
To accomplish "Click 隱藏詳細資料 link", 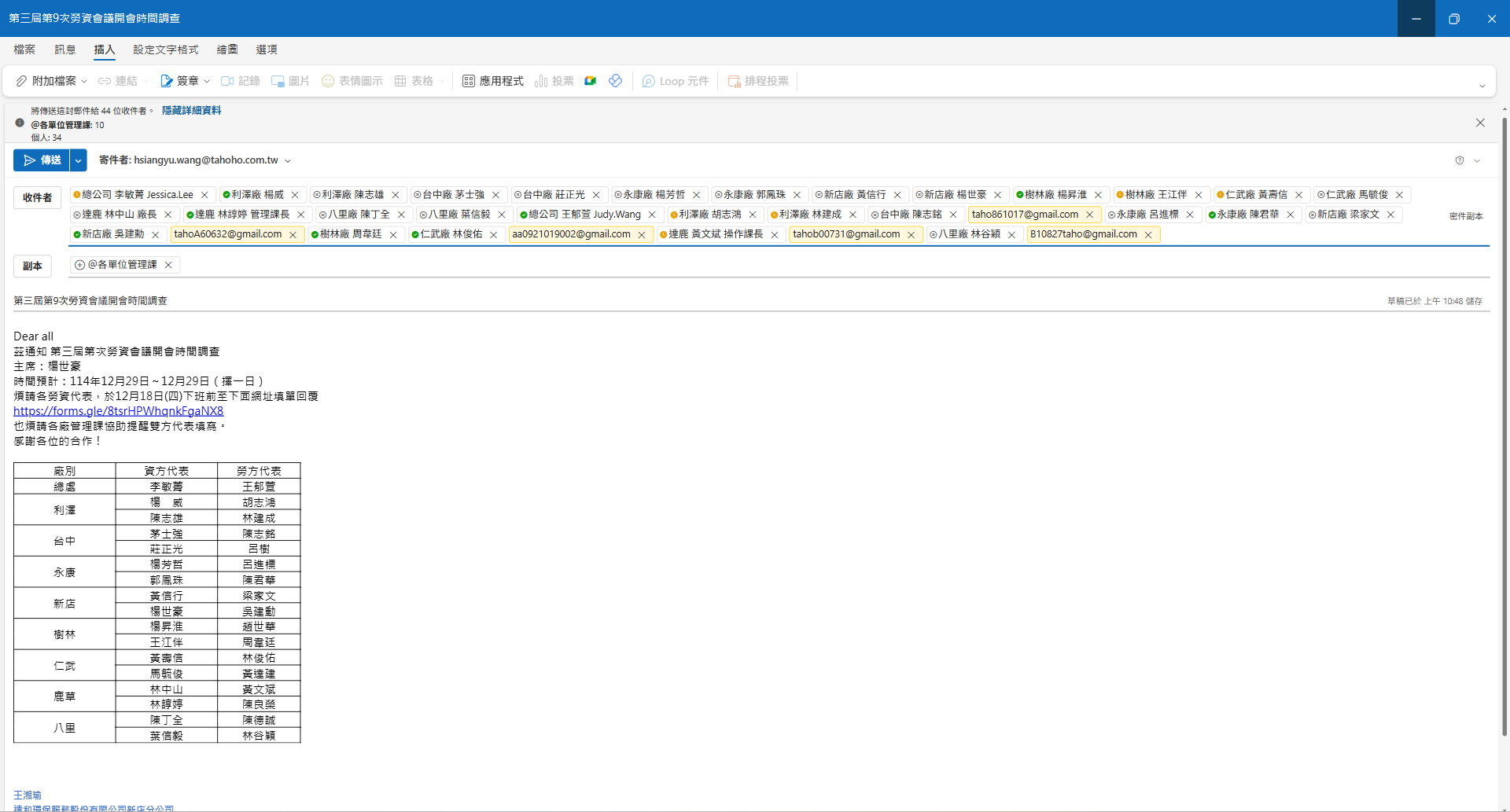I will tap(191, 111).
